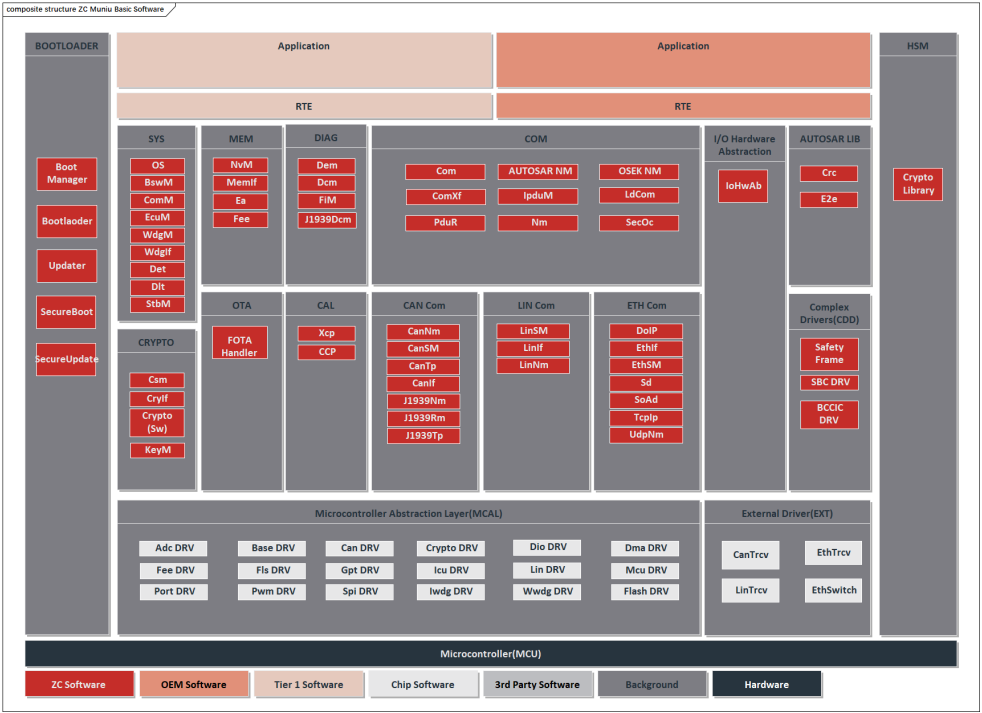Select the DoIP module in ETH Com
Screen dimensions: 982x713
coord(646,331)
